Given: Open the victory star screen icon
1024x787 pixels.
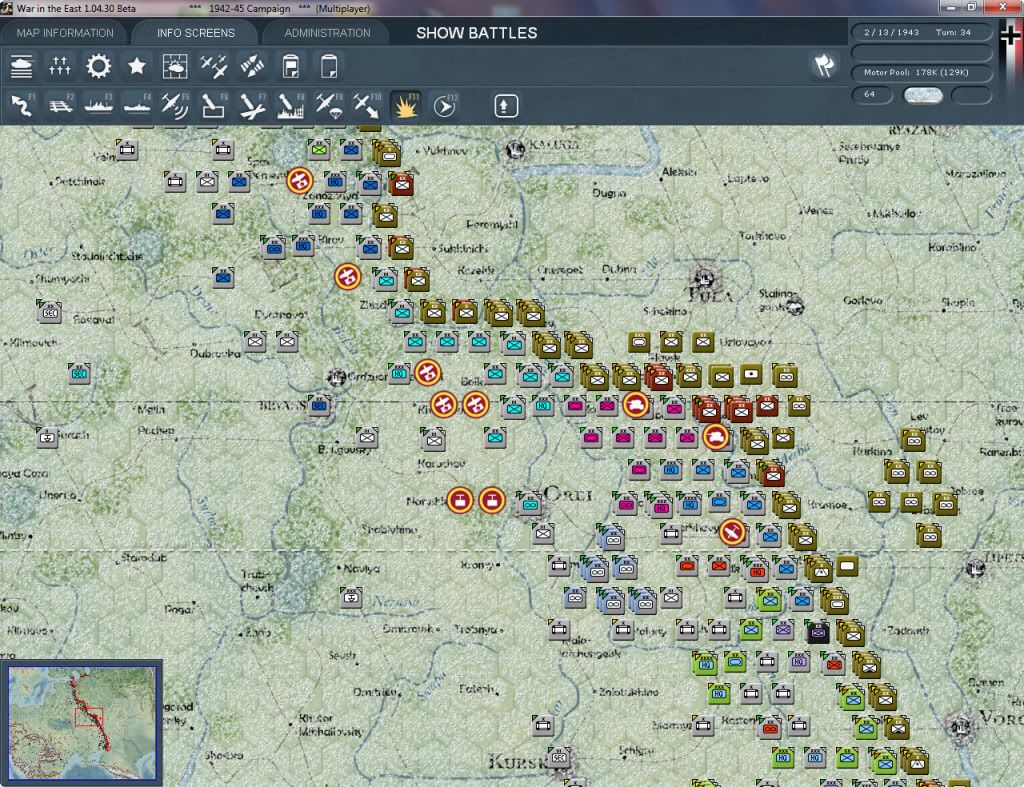Looking at the screenshot, I should point(136,67).
